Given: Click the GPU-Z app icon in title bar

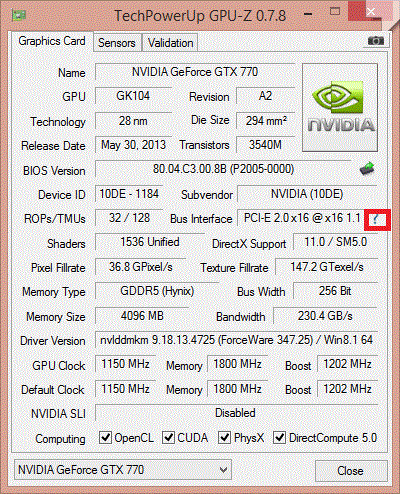Looking at the screenshot, I should [19, 15].
